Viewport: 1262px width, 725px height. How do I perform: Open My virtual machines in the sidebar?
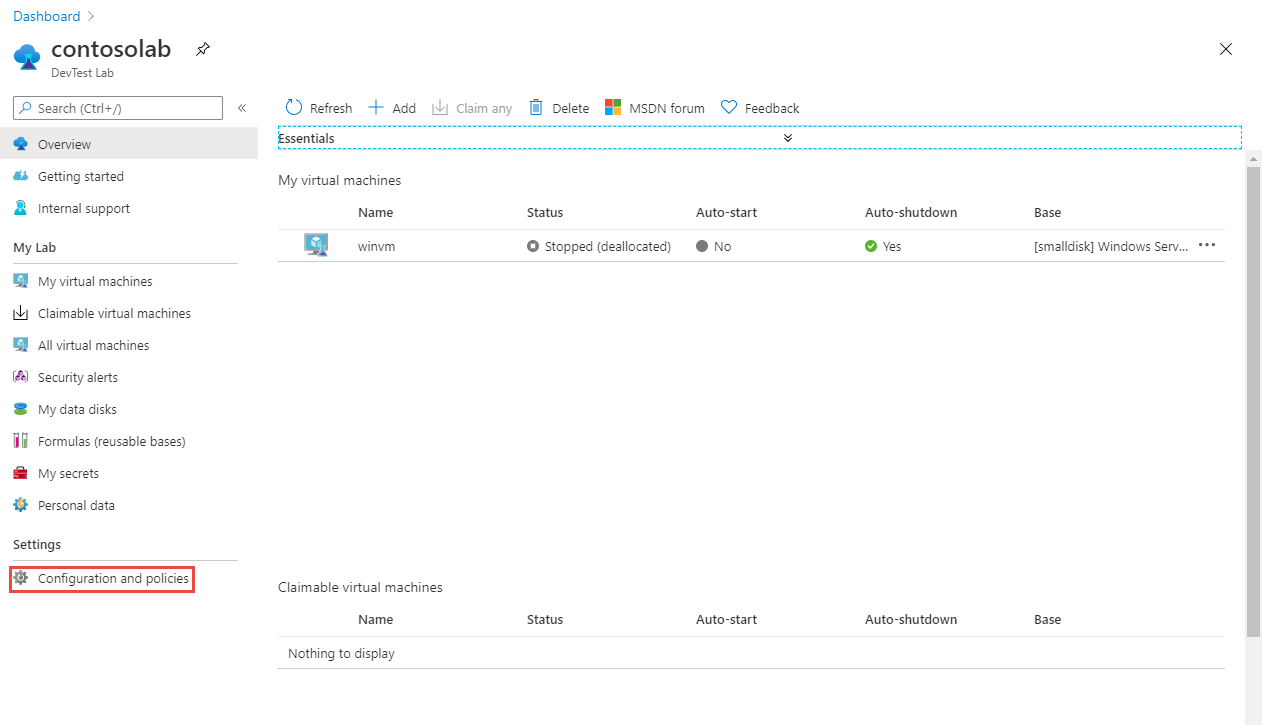point(95,280)
